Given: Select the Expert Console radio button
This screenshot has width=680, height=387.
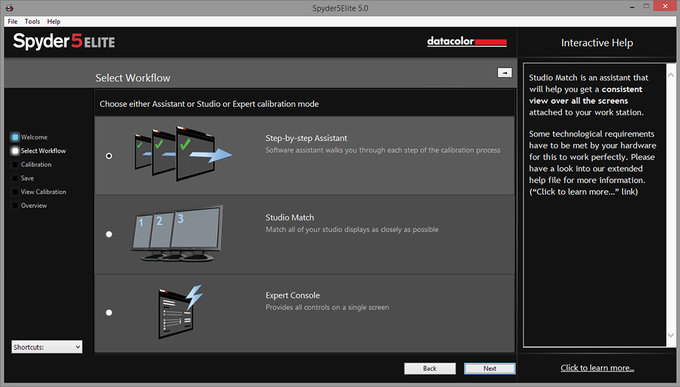Looking at the screenshot, I should 109,312.
